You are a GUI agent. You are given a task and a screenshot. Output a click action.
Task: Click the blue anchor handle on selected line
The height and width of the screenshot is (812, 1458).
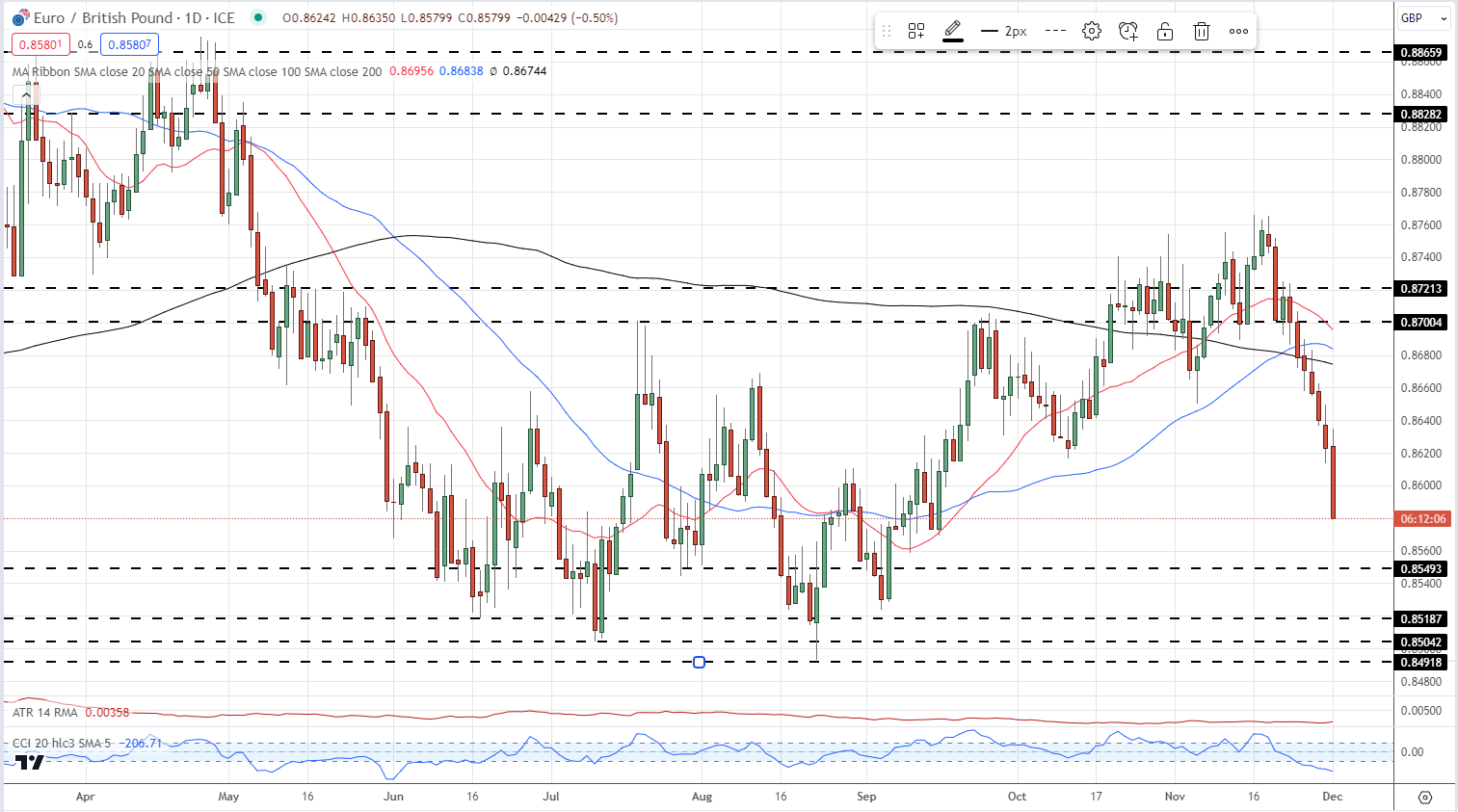click(x=700, y=662)
